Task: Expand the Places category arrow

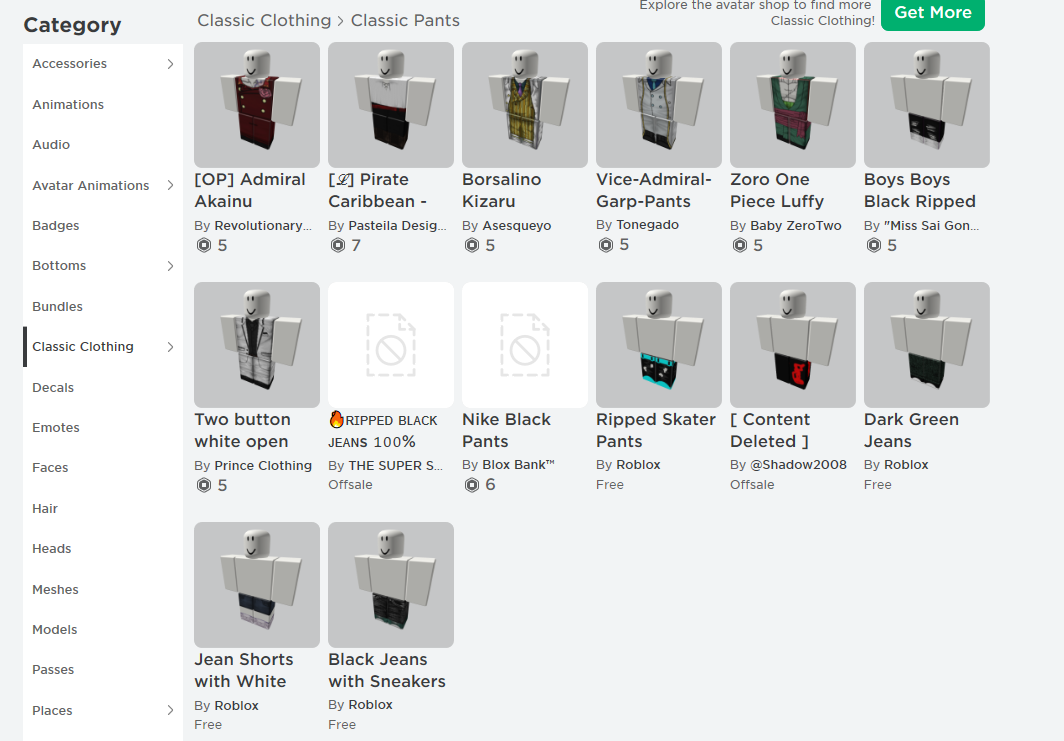Action: [170, 711]
